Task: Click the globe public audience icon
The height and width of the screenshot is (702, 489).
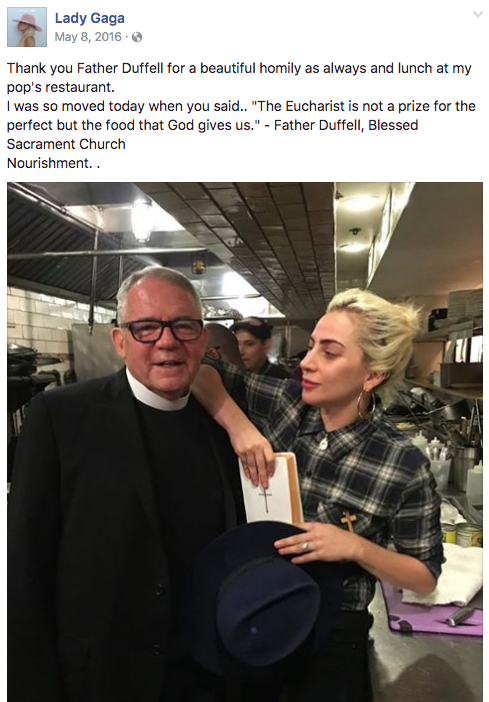Action: pos(137,37)
